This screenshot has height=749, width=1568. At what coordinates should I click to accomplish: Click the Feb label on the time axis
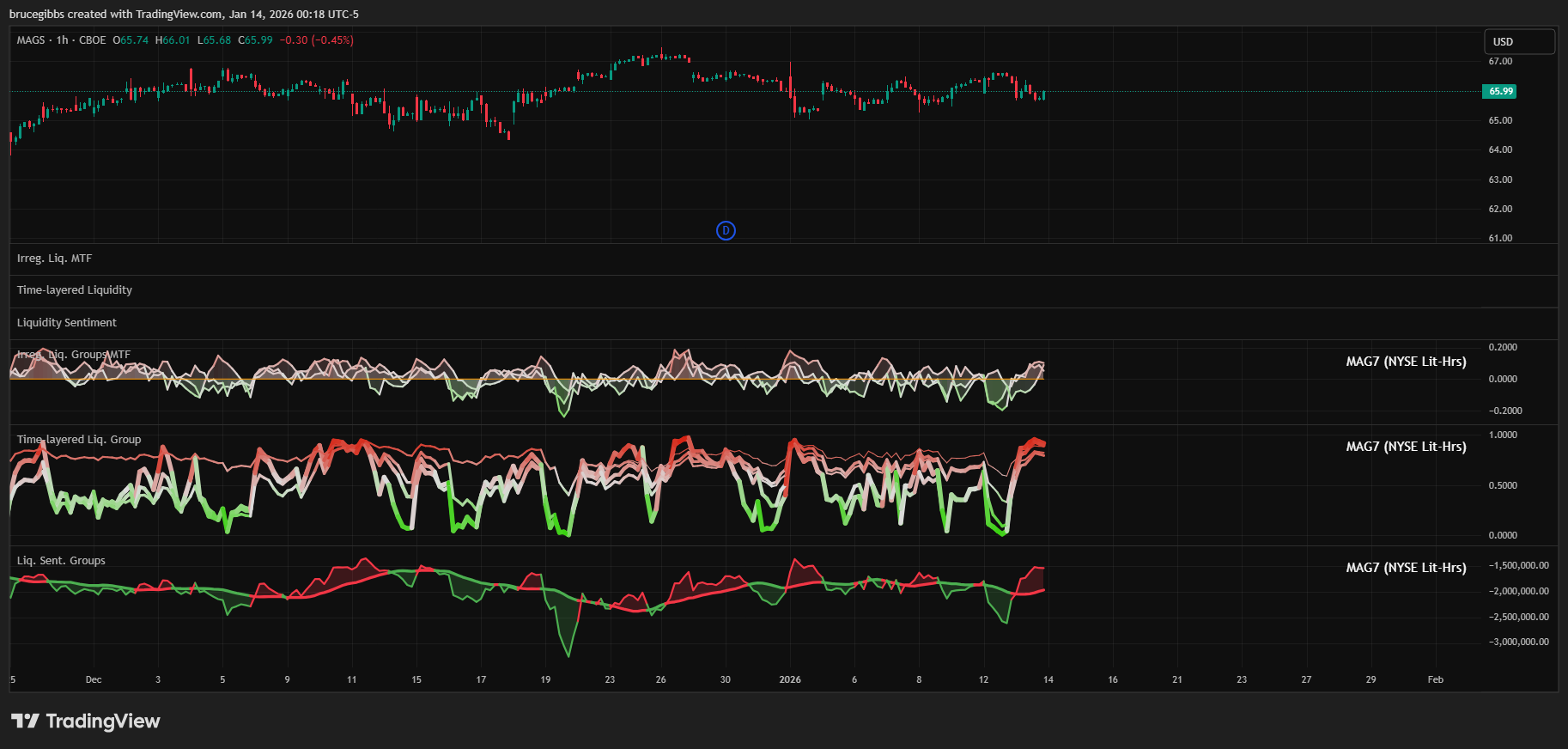1435,679
